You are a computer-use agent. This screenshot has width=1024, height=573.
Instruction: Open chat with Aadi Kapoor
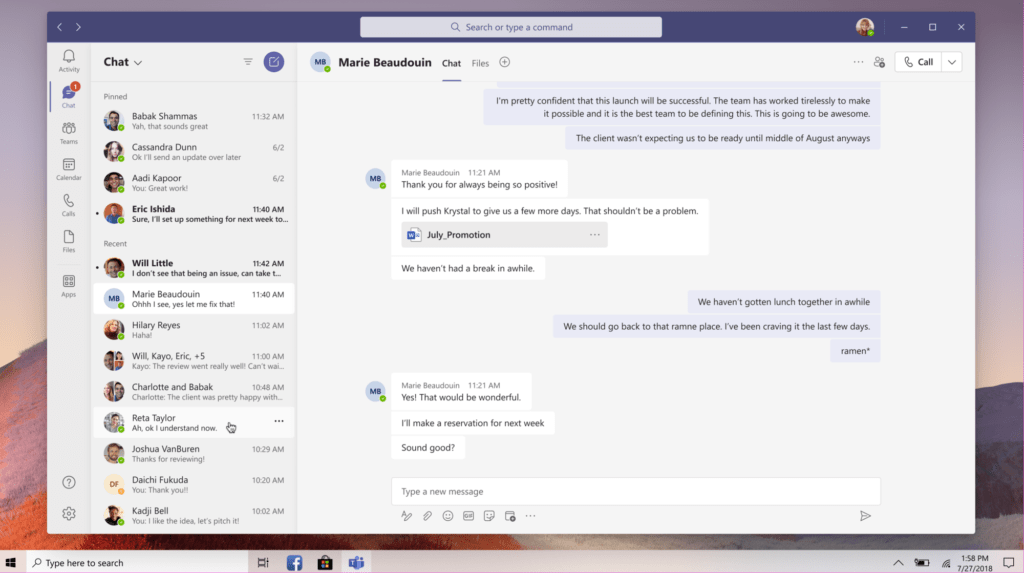[x=194, y=182]
